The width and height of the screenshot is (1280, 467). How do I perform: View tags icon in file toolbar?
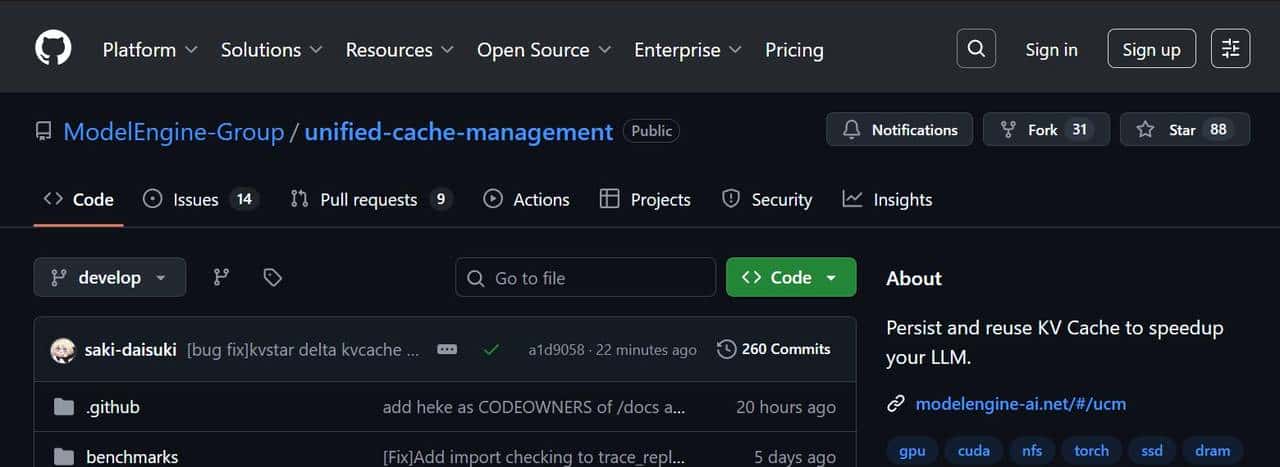tap(272, 278)
